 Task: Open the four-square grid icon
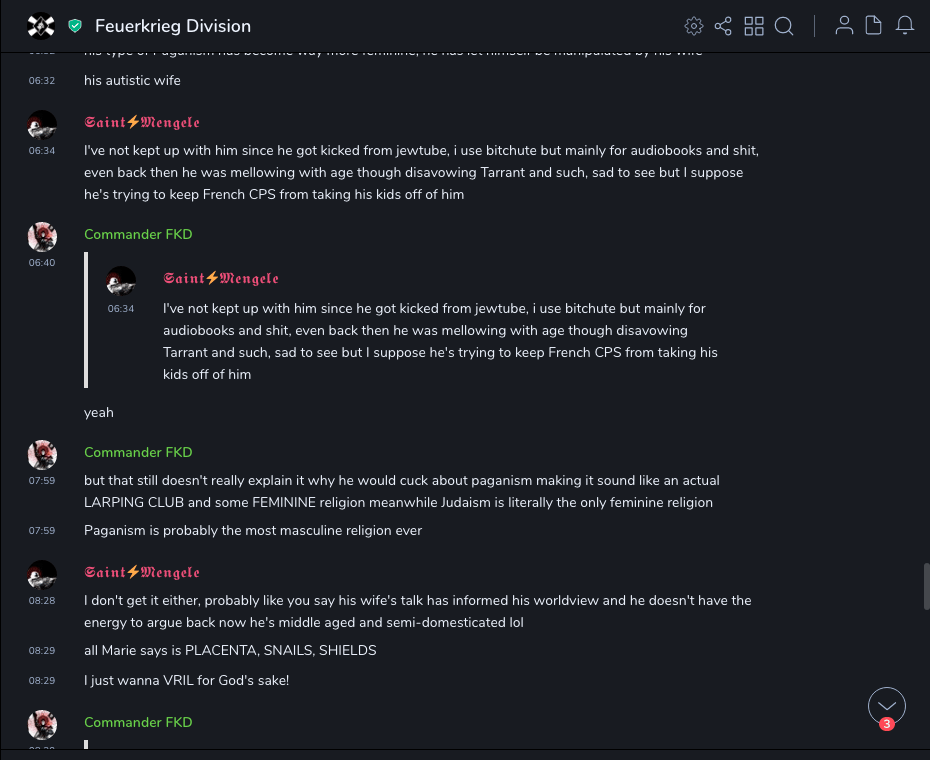point(754,26)
